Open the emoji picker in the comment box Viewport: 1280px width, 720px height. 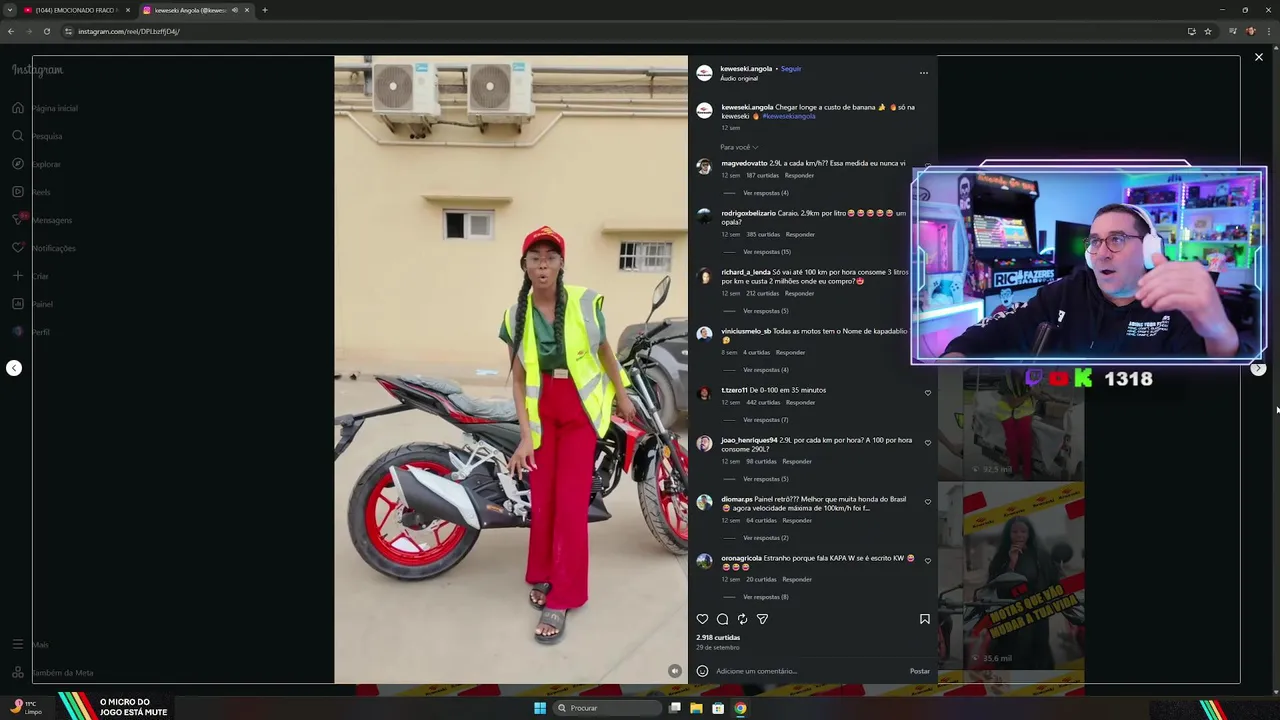pyautogui.click(x=702, y=671)
